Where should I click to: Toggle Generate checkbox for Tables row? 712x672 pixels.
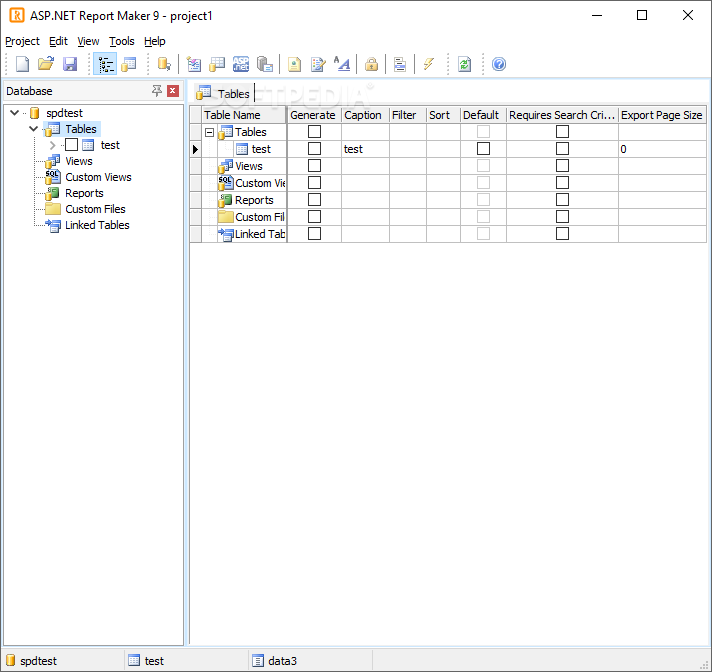coord(314,132)
